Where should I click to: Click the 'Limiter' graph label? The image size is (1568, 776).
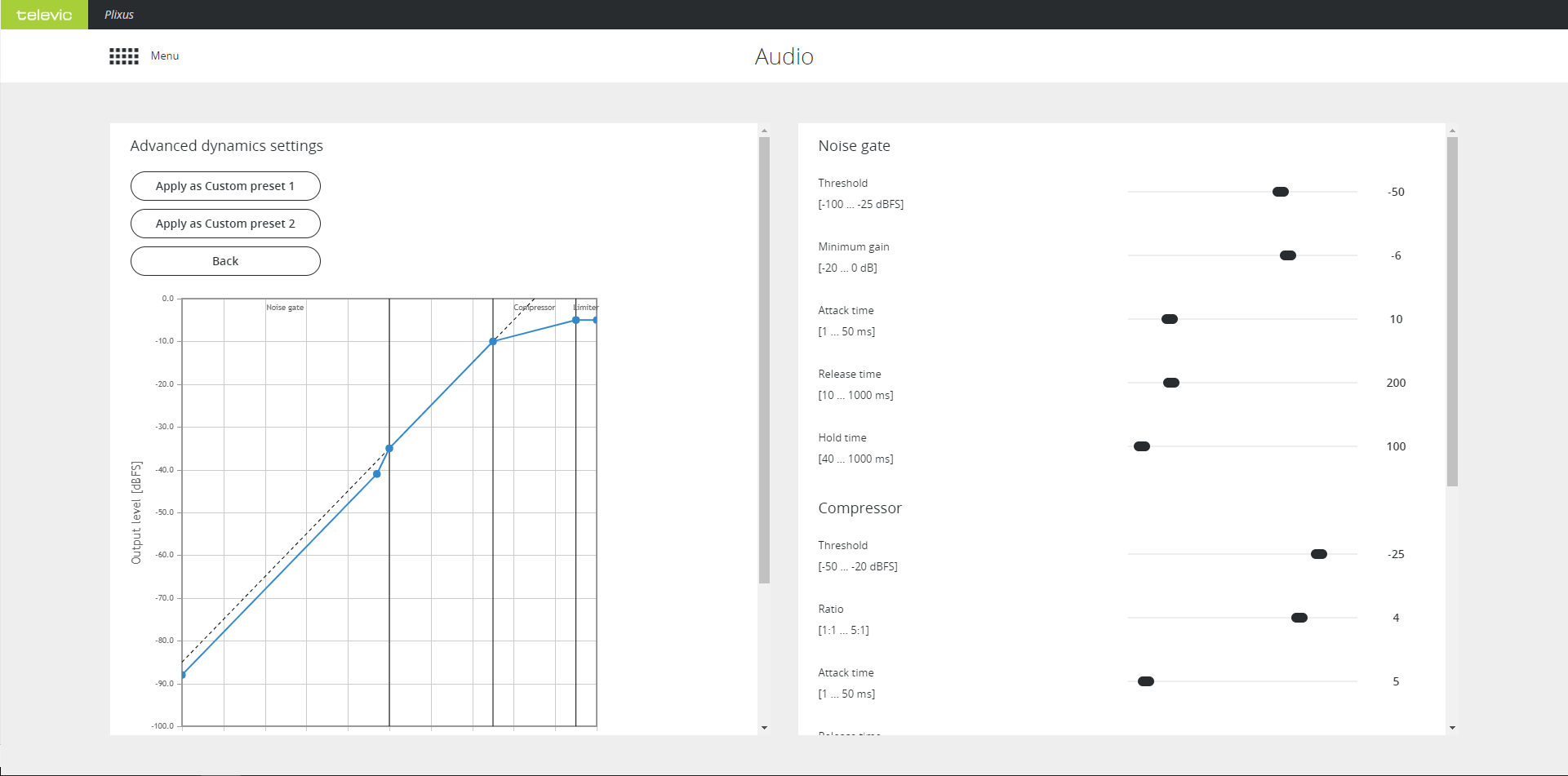coord(585,308)
